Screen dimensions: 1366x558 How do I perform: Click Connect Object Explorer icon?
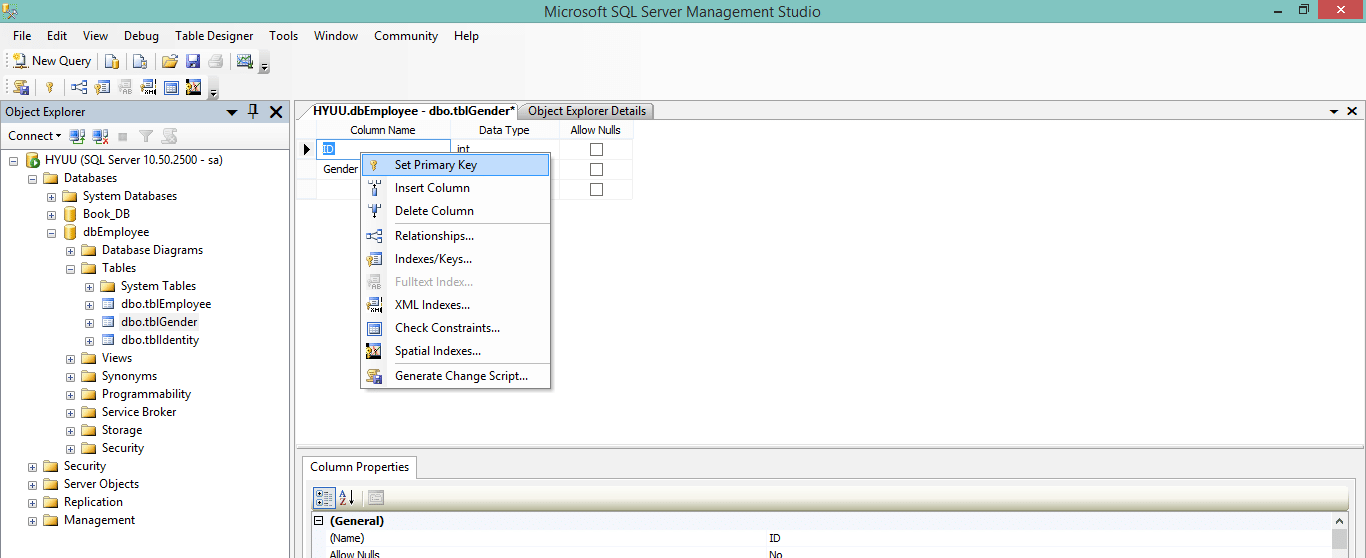click(78, 136)
